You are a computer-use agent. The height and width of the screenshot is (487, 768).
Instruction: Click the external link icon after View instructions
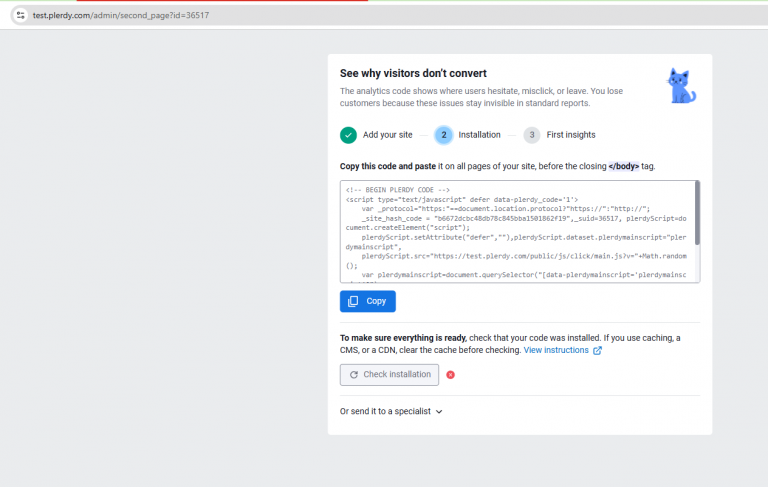(x=597, y=351)
